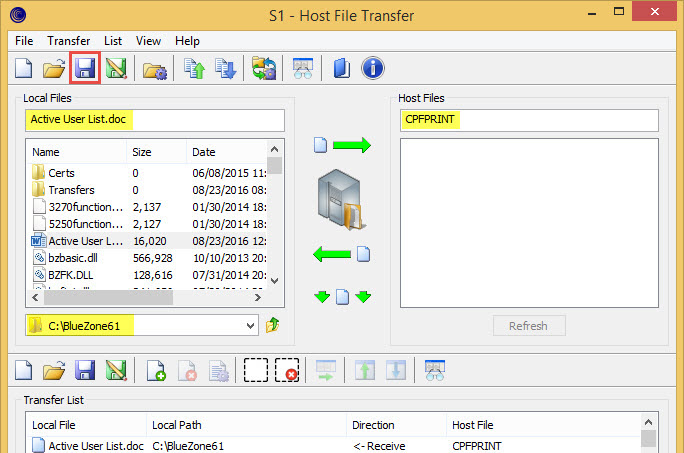Click the Host Files CPFPRINT input field
Viewport: 684px width, 453px height.
[529, 120]
